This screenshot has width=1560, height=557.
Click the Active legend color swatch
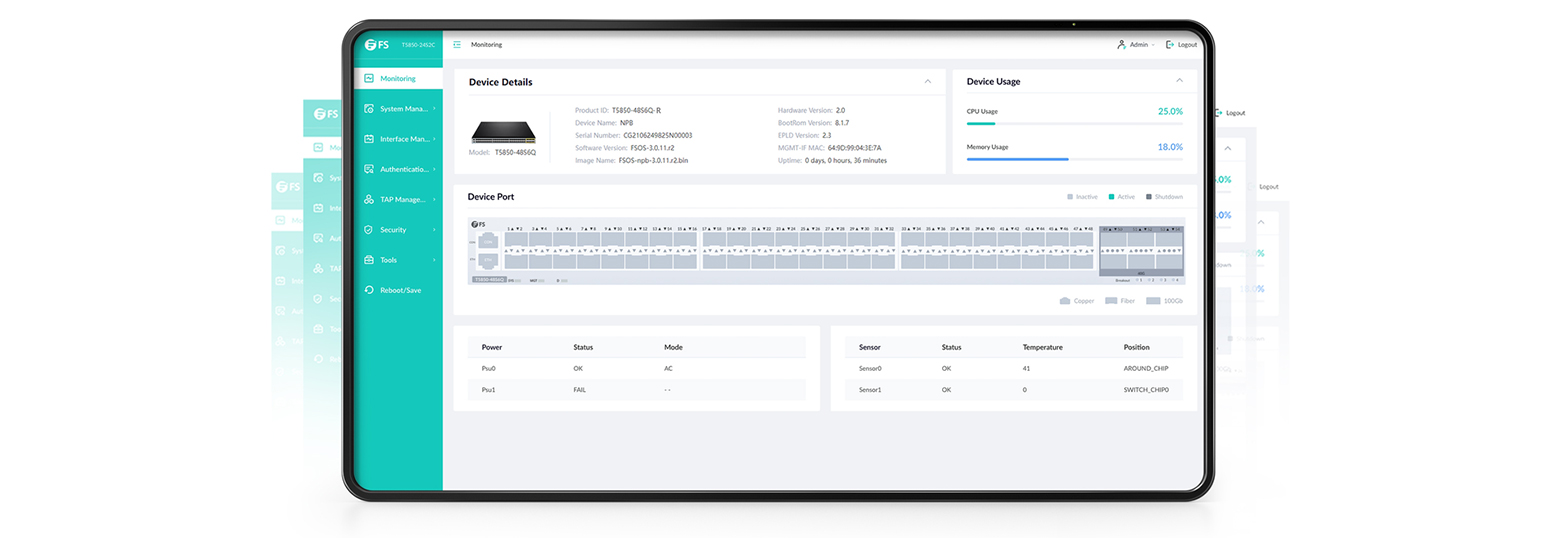tap(1112, 197)
